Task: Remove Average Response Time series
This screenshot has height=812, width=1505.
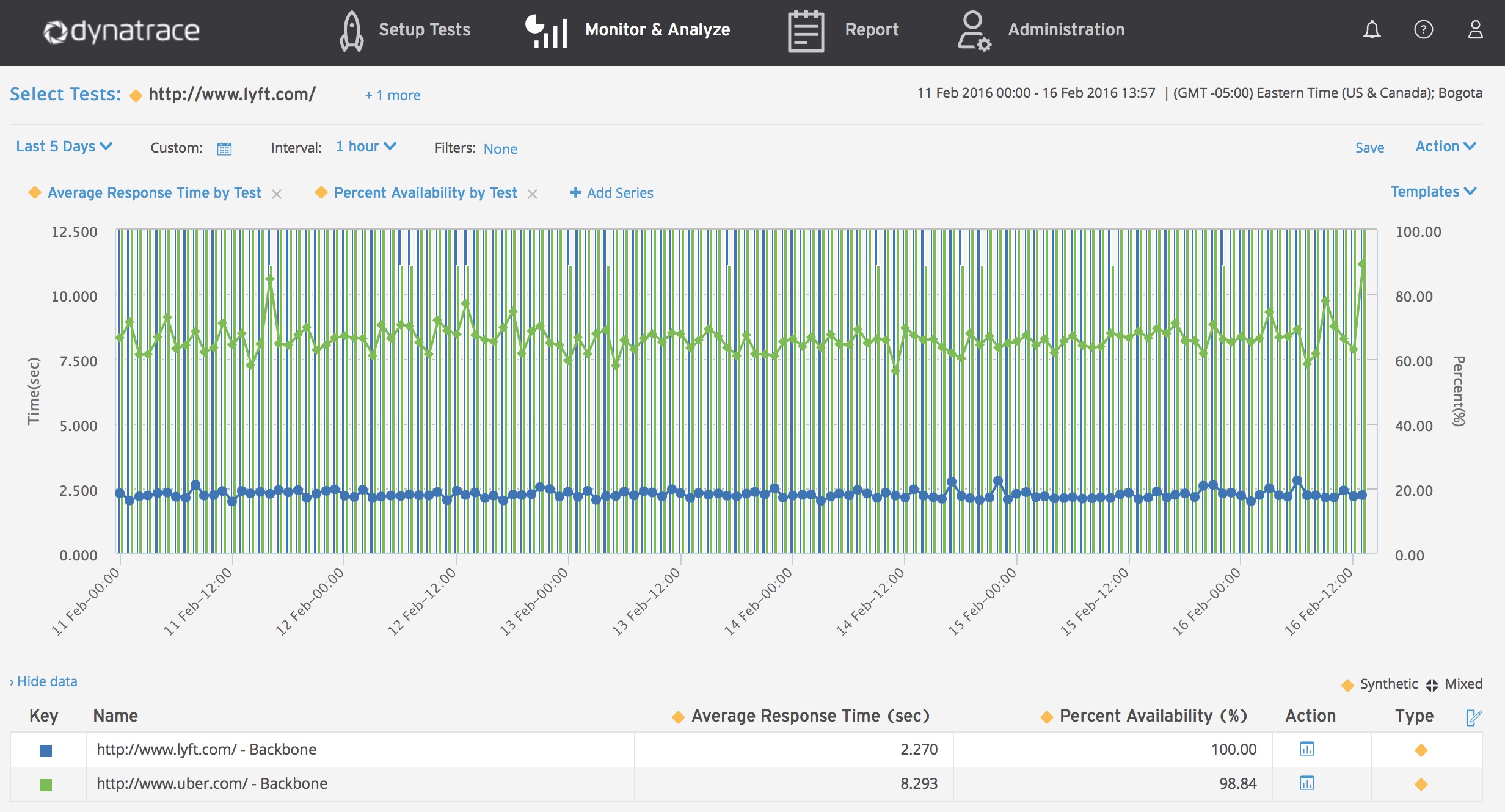Action: 277,194
